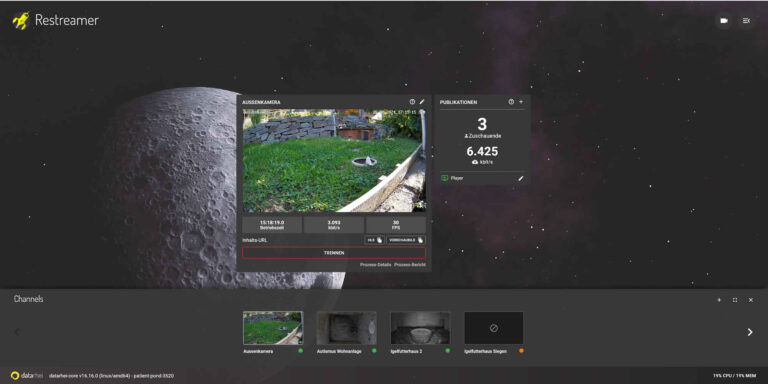Image resolution: width=768 pixels, height=384 pixels.
Task: Click the 6.425 kbit/s upload value
Action: (482, 156)
